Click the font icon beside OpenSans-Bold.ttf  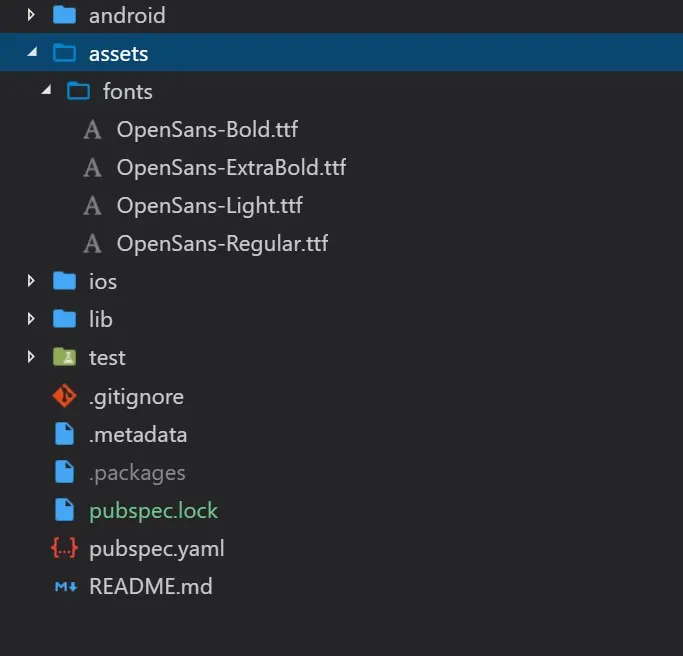93,129
